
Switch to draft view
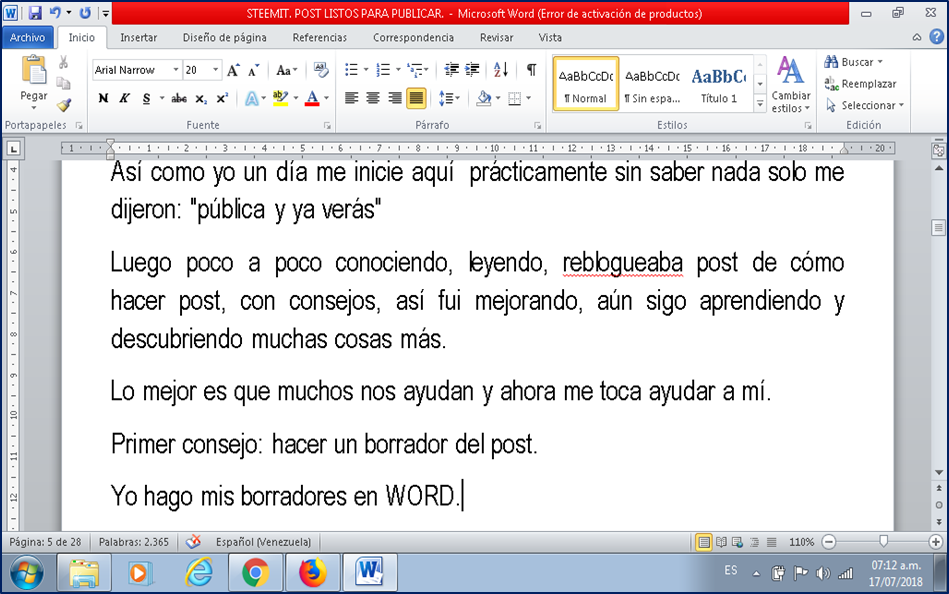[771, 542]
